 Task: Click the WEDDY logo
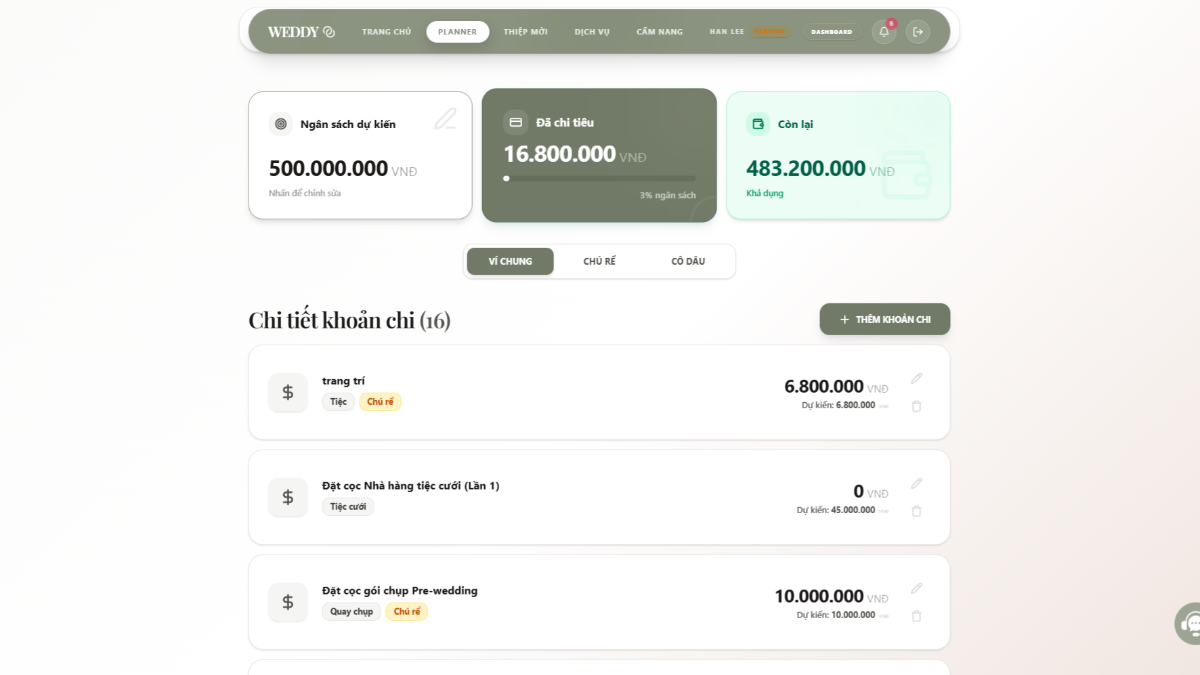point(301,32)
